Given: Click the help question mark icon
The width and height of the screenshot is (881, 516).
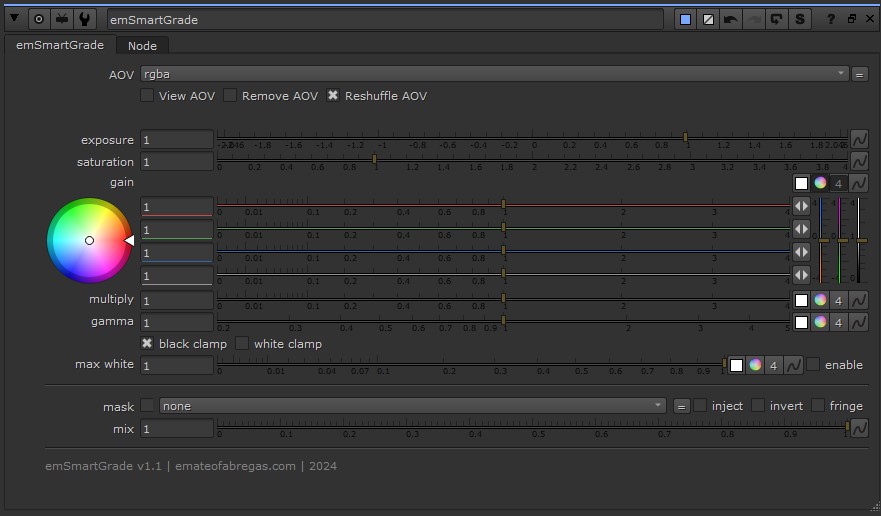Looking at the screenshot, I should (830, 18).
